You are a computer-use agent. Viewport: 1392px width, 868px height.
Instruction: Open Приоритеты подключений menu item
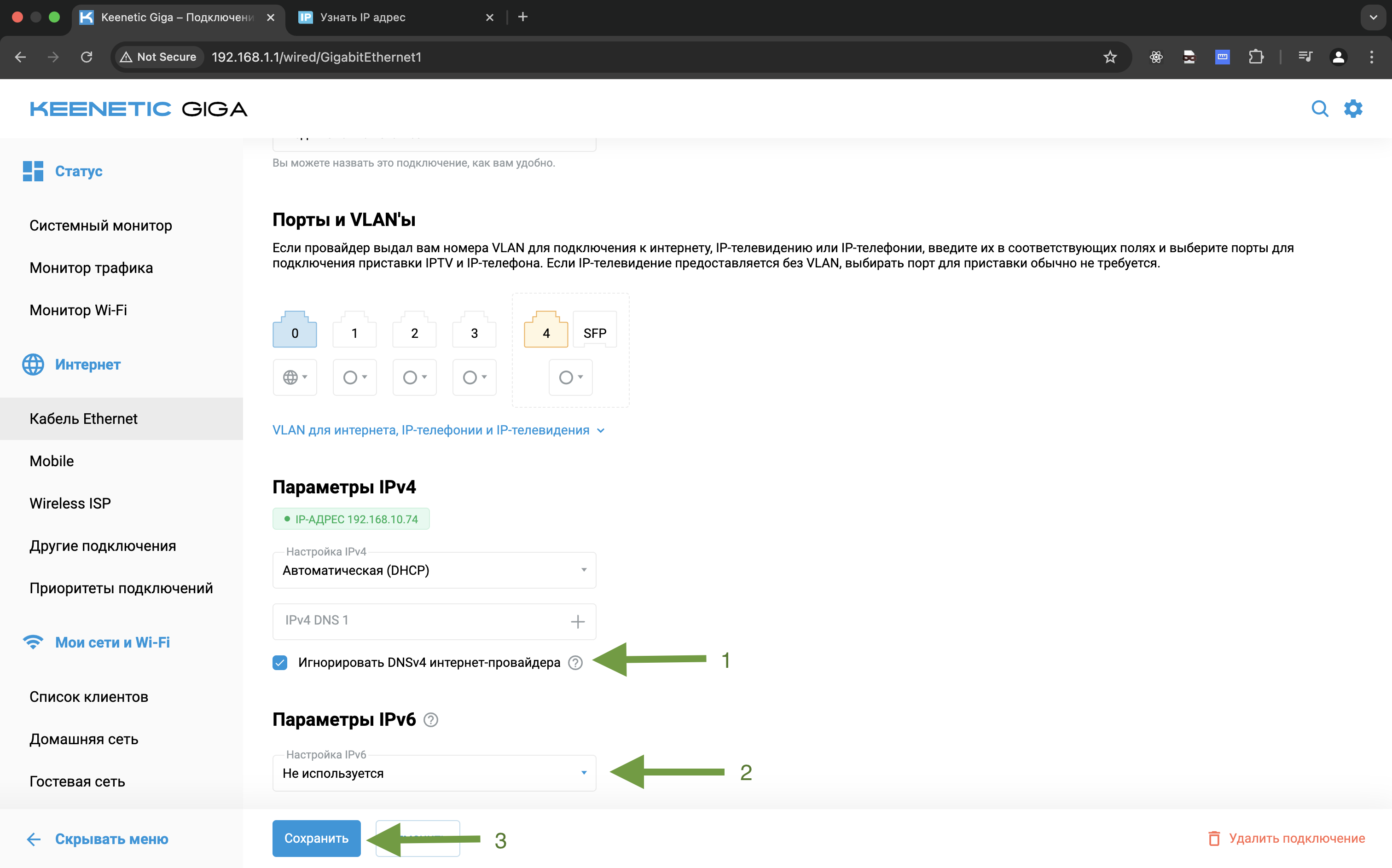pos(121,588)
